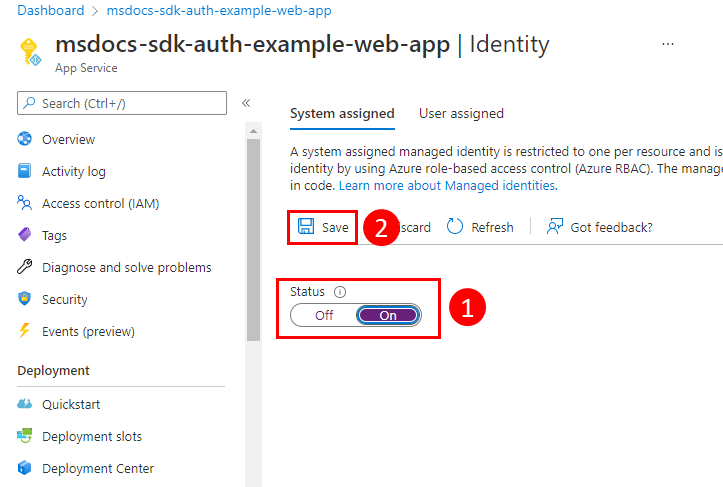Set the Status toggle to On
723x487 pixels.
(388, 315)
